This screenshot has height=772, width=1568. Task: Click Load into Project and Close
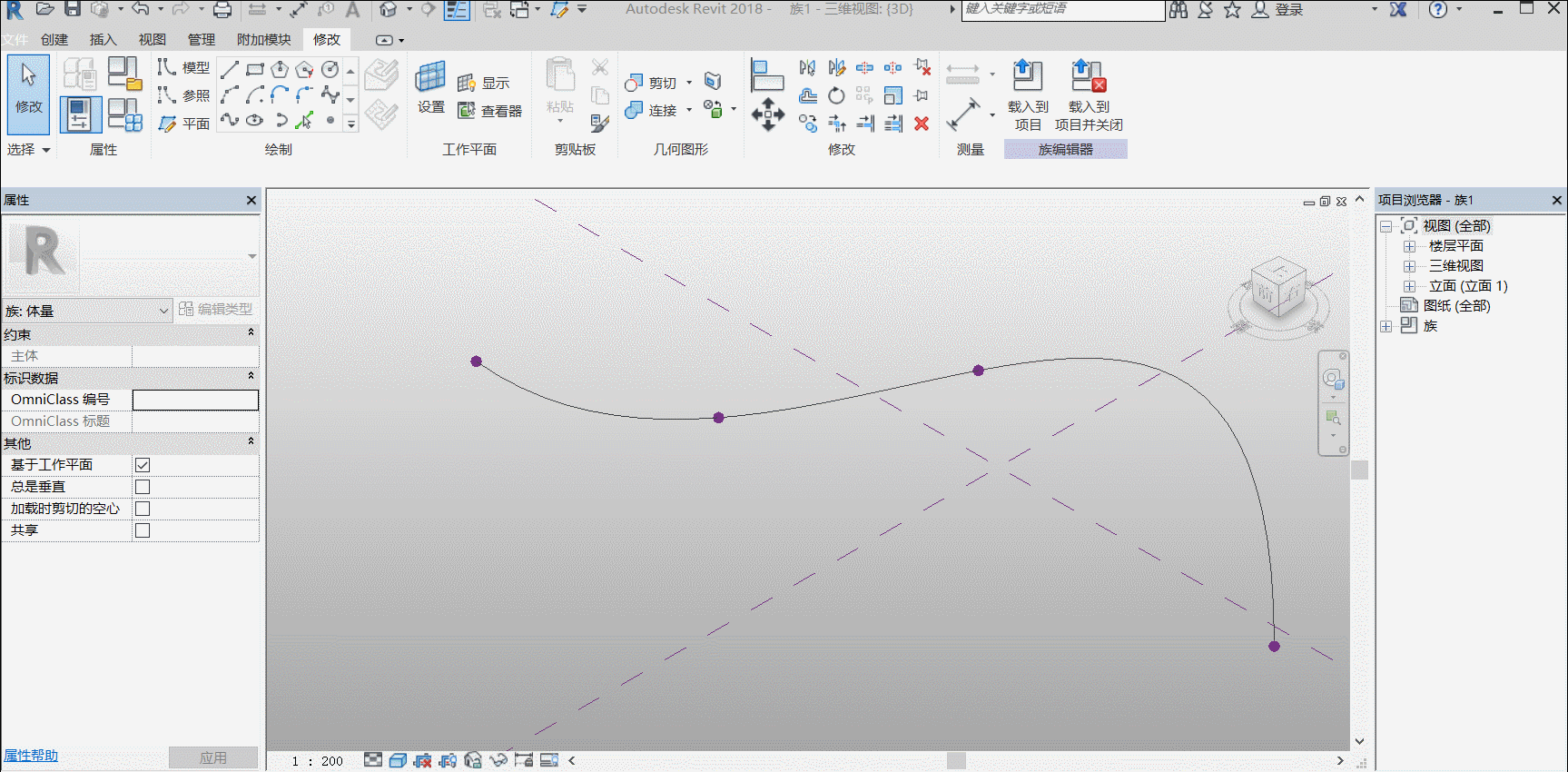1089,95
